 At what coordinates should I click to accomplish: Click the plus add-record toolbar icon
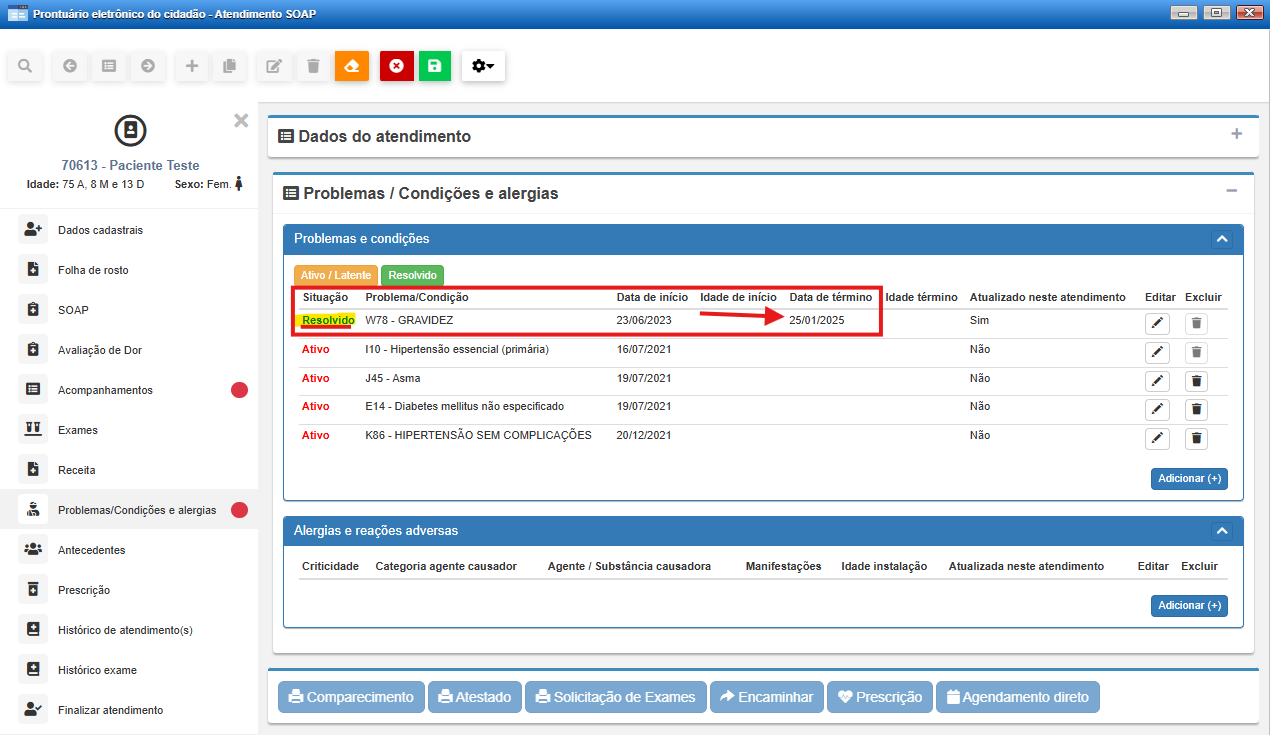pos(192,66)
